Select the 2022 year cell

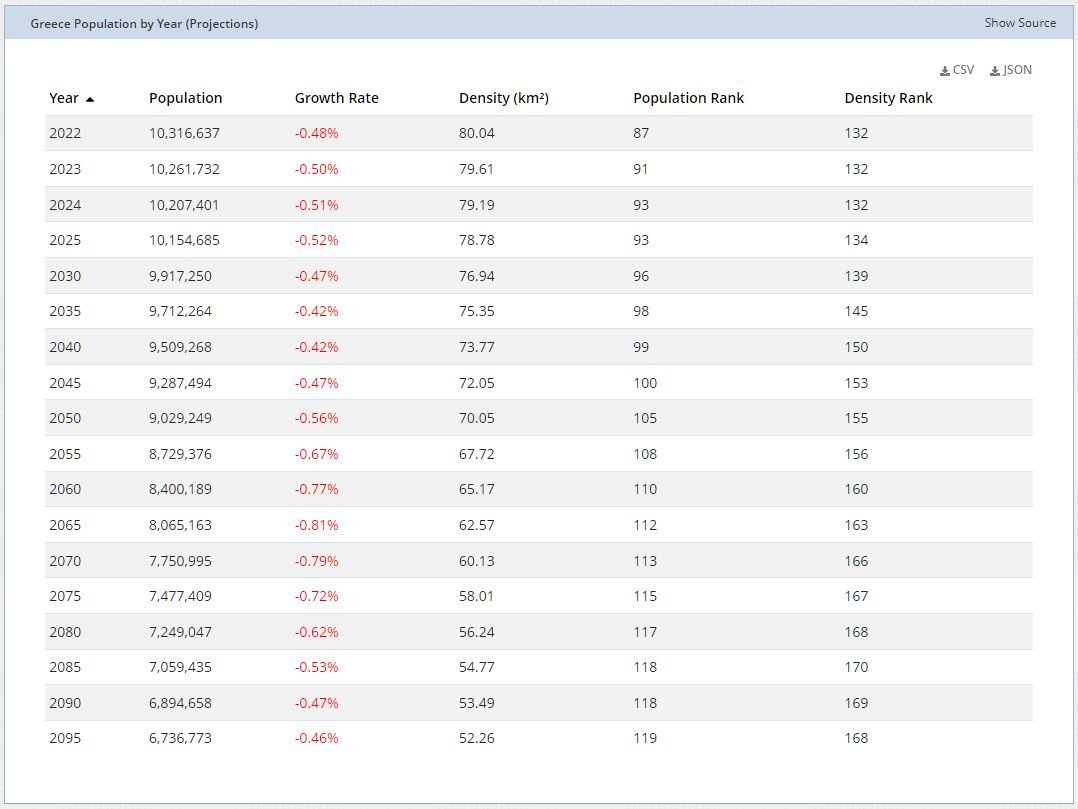pyautogui.click(x=65, y=133)
